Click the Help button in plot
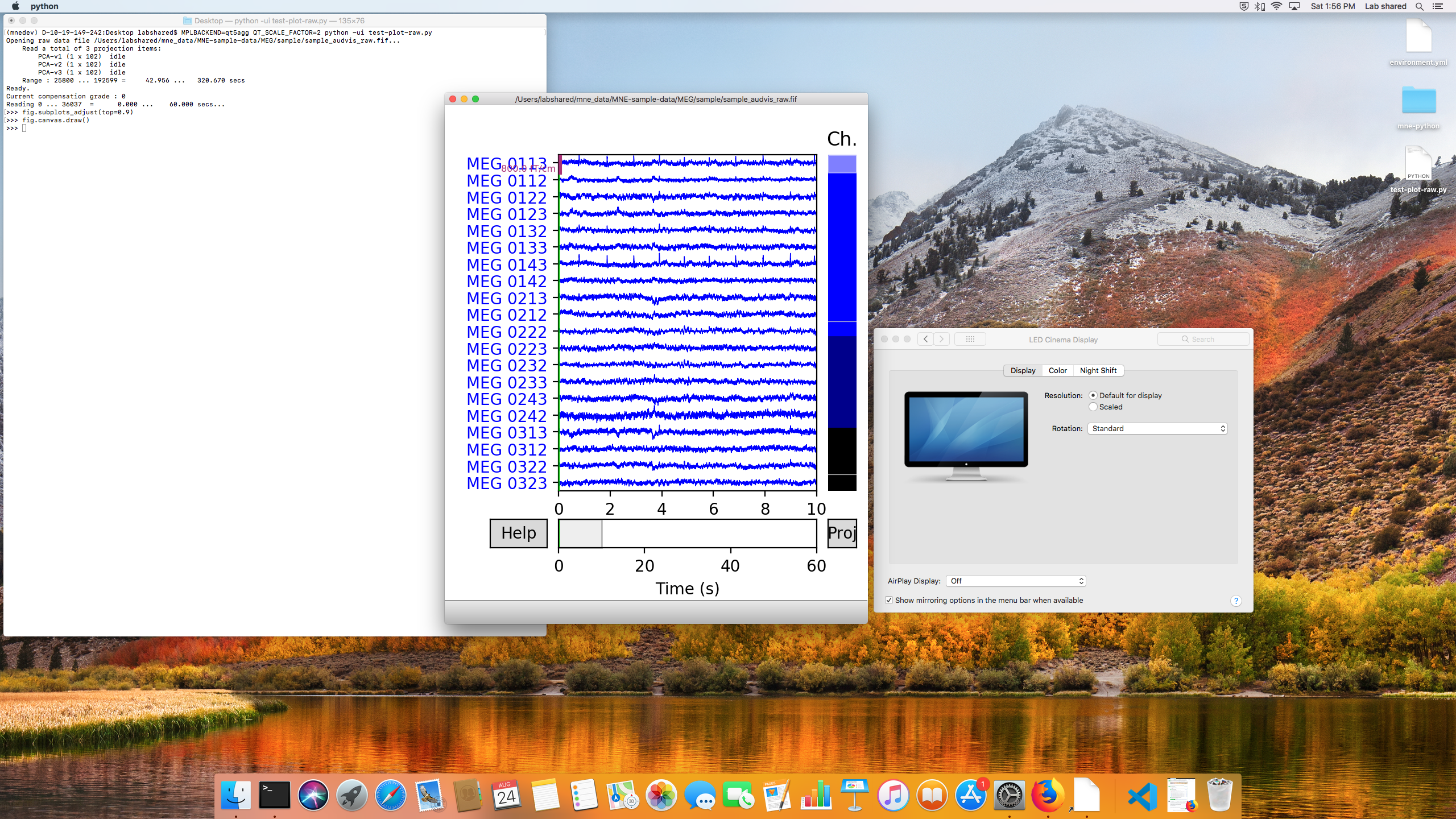The height and width of the screenshot is (819, 1456). tap(518, 533)
